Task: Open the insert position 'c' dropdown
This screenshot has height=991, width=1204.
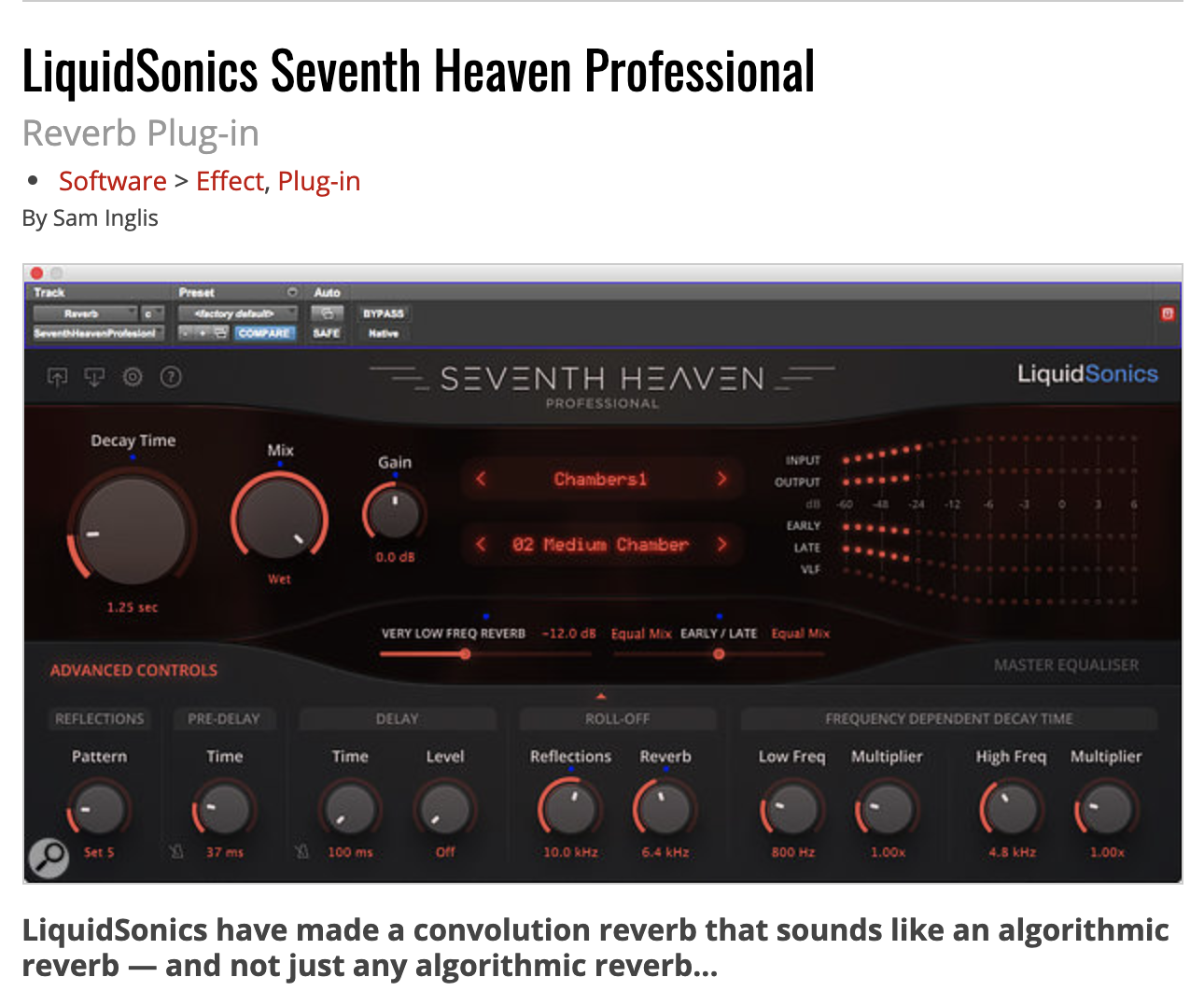Action: [x=152, y=314]
